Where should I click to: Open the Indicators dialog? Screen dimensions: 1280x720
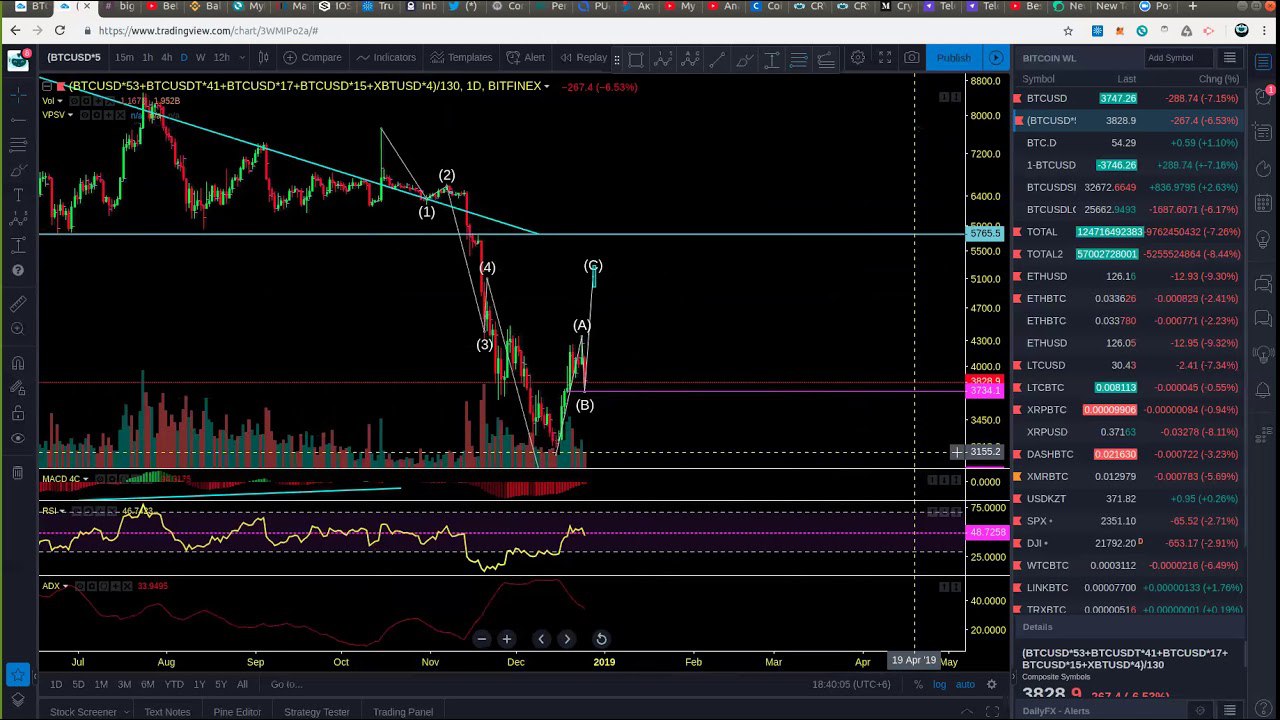coord(386,58)
